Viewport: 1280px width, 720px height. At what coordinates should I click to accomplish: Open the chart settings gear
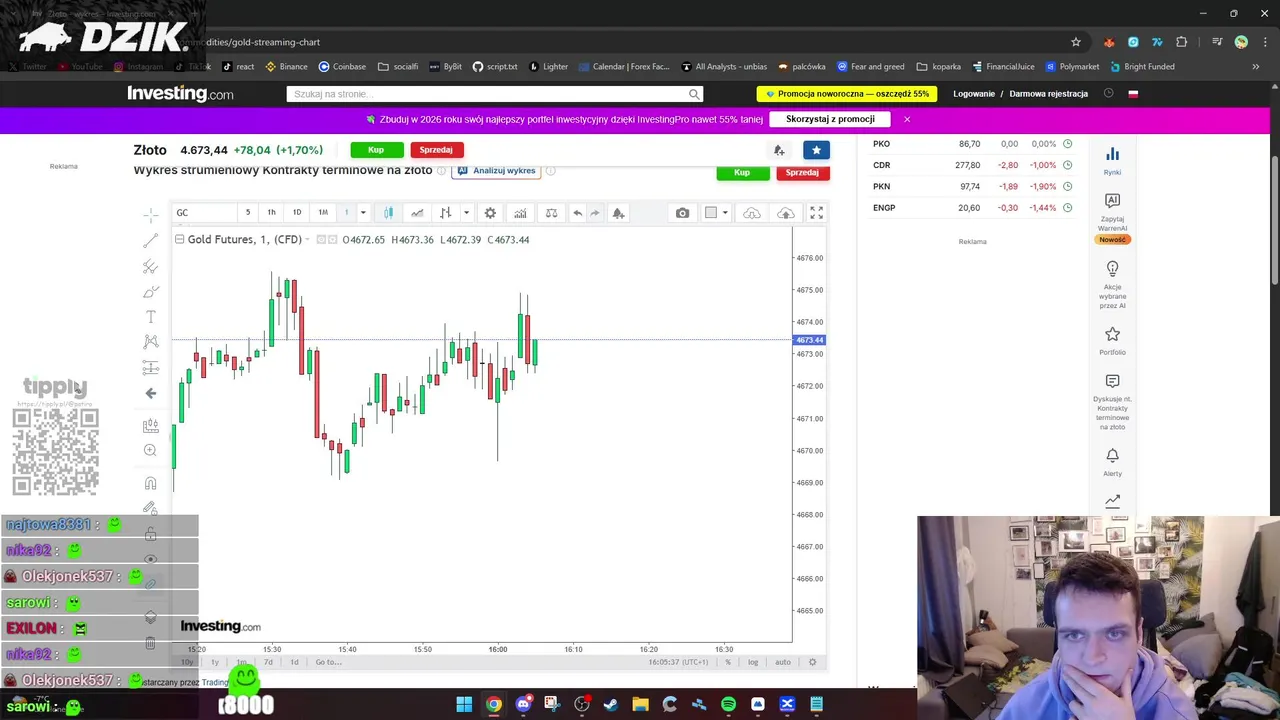click(490, 213)
